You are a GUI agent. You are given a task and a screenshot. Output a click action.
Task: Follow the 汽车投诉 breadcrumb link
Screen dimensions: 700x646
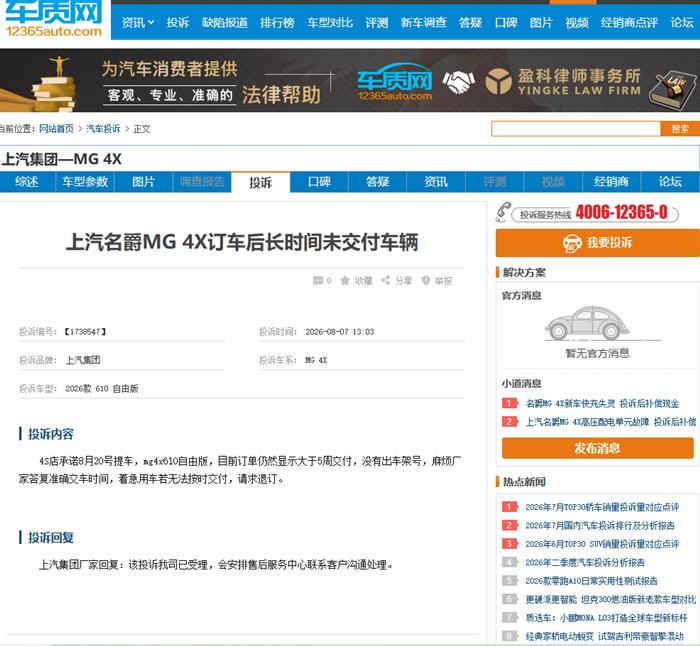click(103, 129)
